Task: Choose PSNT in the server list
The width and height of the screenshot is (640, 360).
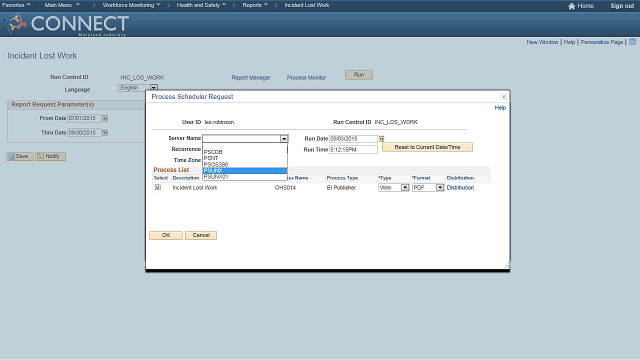Action: pyautogui.click(x=245, y=158)
